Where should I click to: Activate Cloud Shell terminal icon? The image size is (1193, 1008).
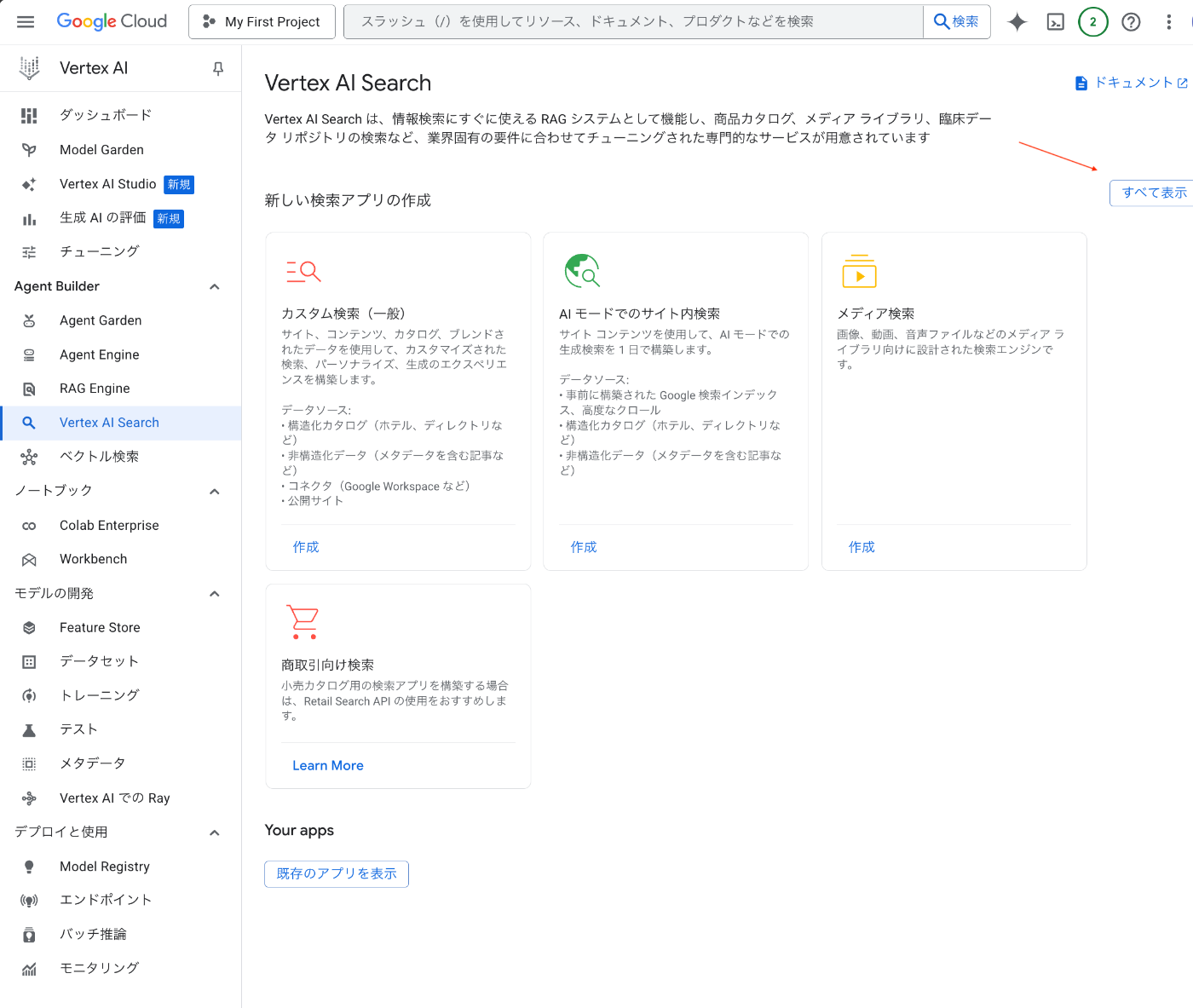(1055, 22)
